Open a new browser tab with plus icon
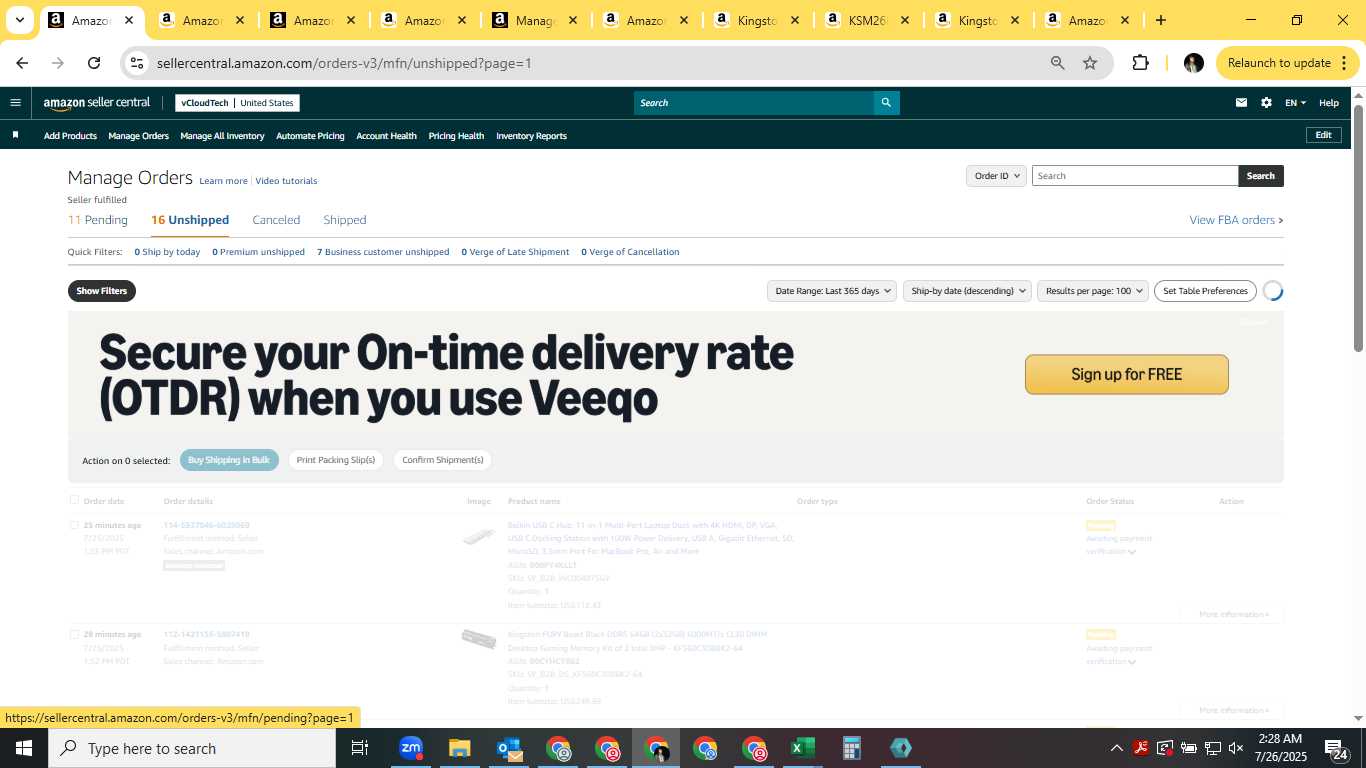 [1160, 20]
